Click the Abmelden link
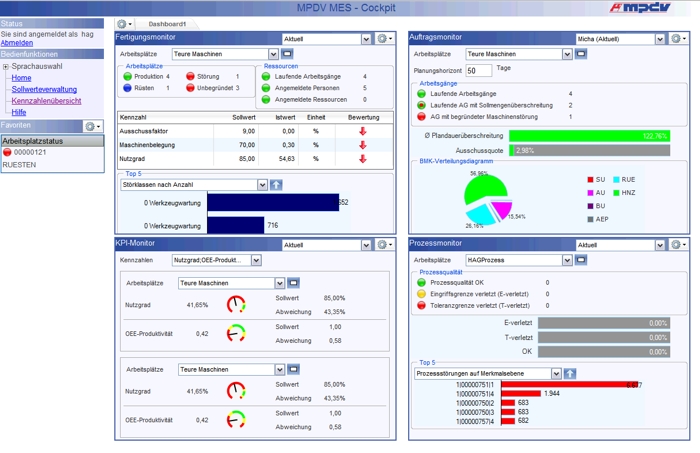The image size is (700, 453). click(17, 43)
